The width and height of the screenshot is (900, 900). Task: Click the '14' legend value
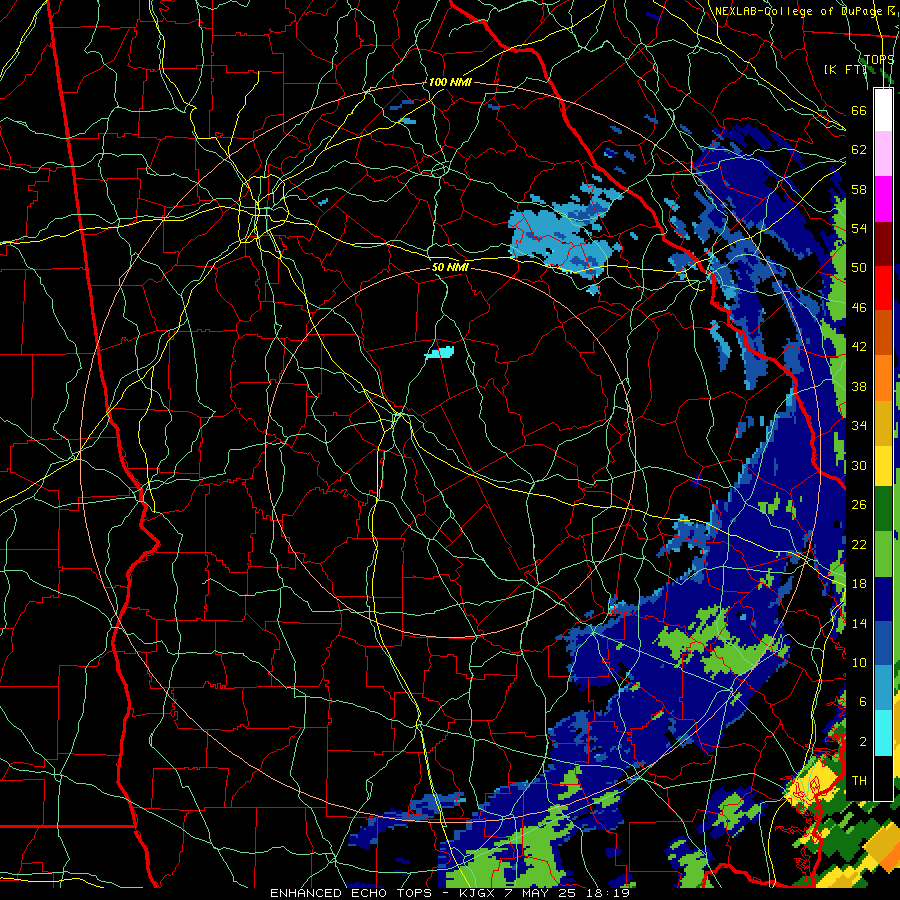859,623
